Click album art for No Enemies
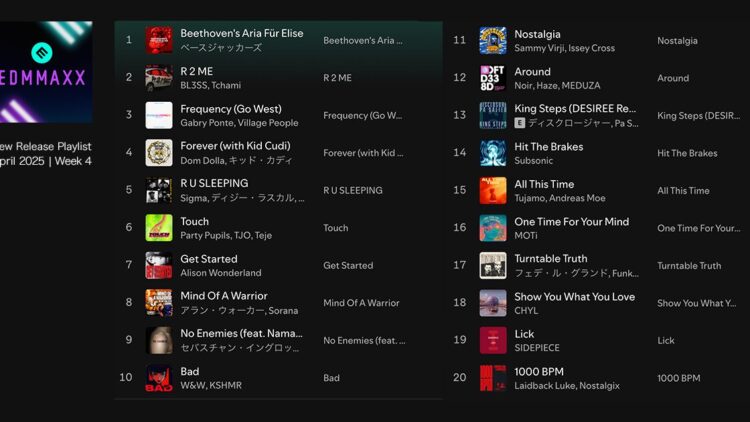The image size is (750, 422). (x=159, y=340)
